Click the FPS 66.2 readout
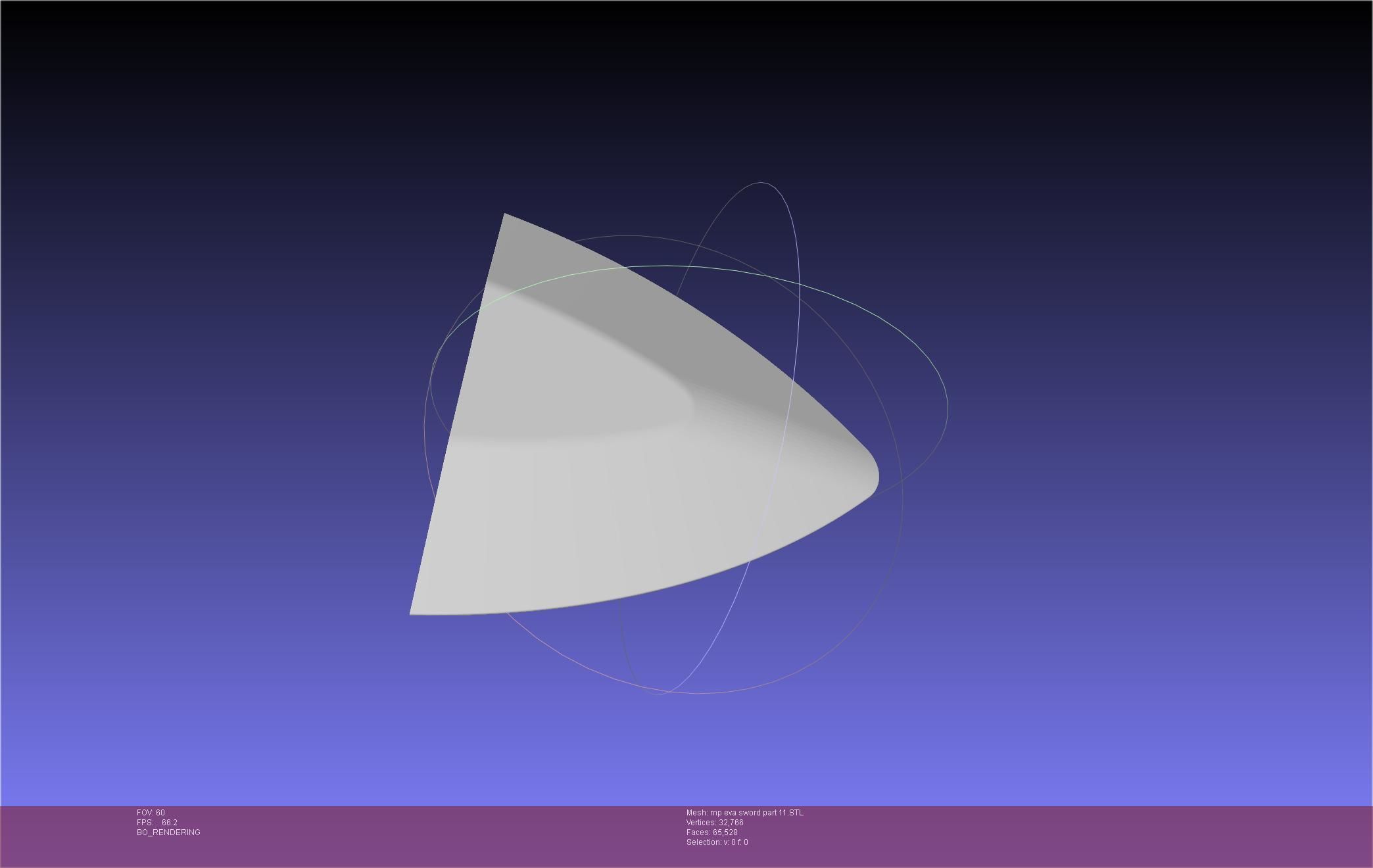 tap(157, 823)
